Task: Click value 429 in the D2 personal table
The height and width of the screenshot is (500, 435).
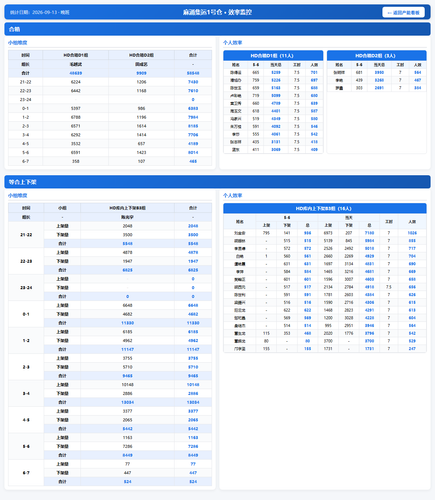Action: tap(359, 80)
